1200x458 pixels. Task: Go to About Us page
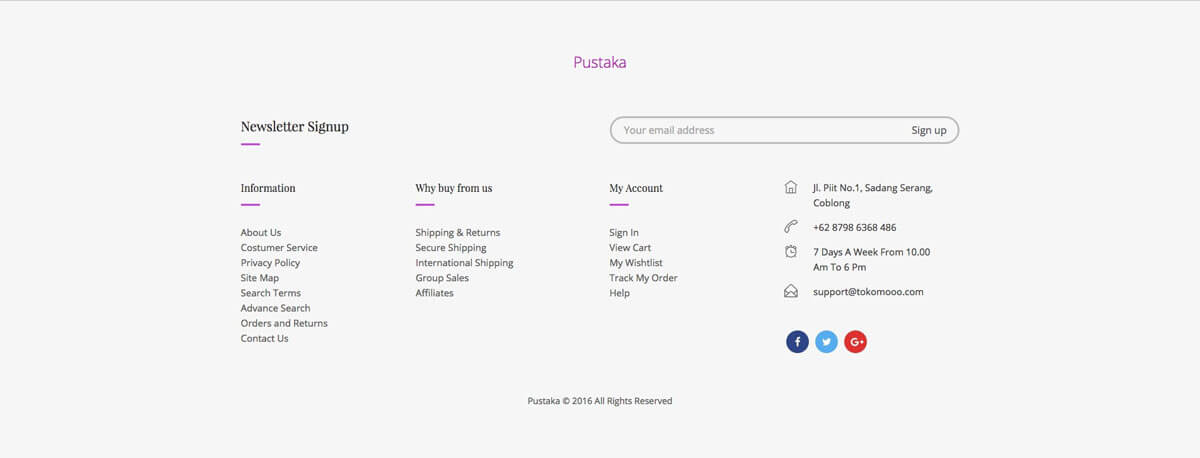[261, 233]
